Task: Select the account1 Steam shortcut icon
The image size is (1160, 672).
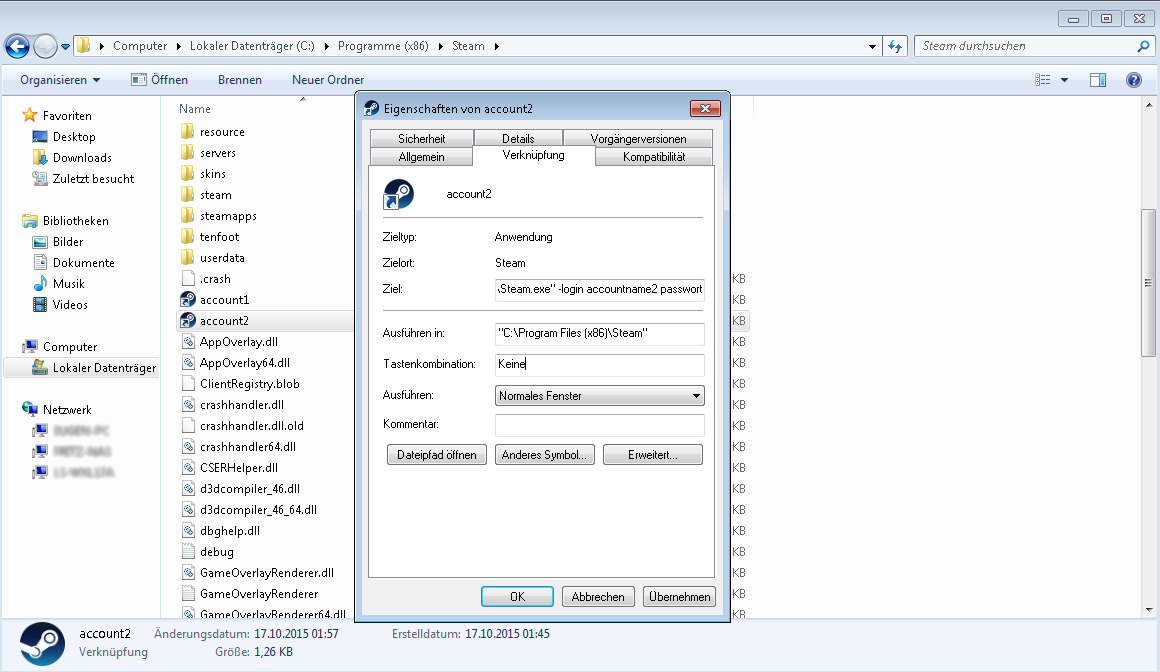Action: (x=188, y=299)
